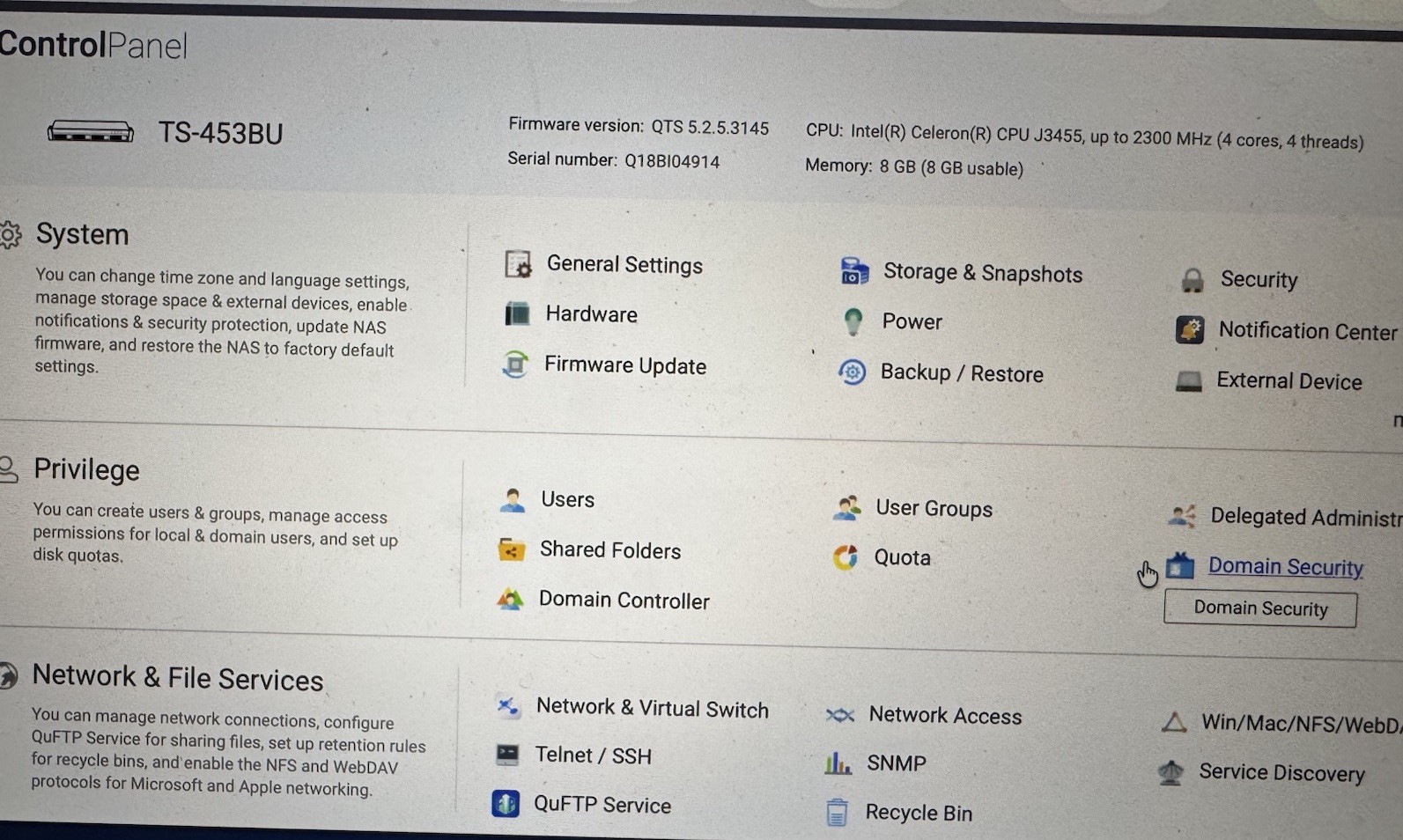Click the underlined Domain Security link
Viewport: 1403px width, 840px height.
pyautogui.click(x=1286, y=567)
